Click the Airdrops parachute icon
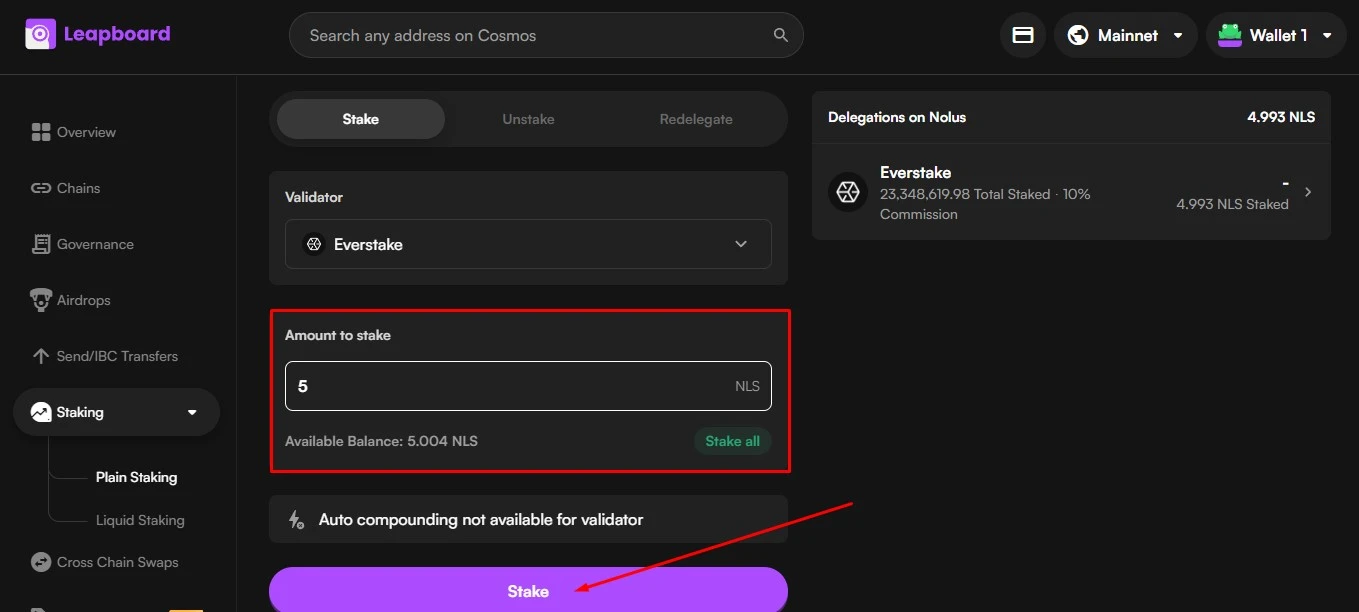 [x=41, y=300]
